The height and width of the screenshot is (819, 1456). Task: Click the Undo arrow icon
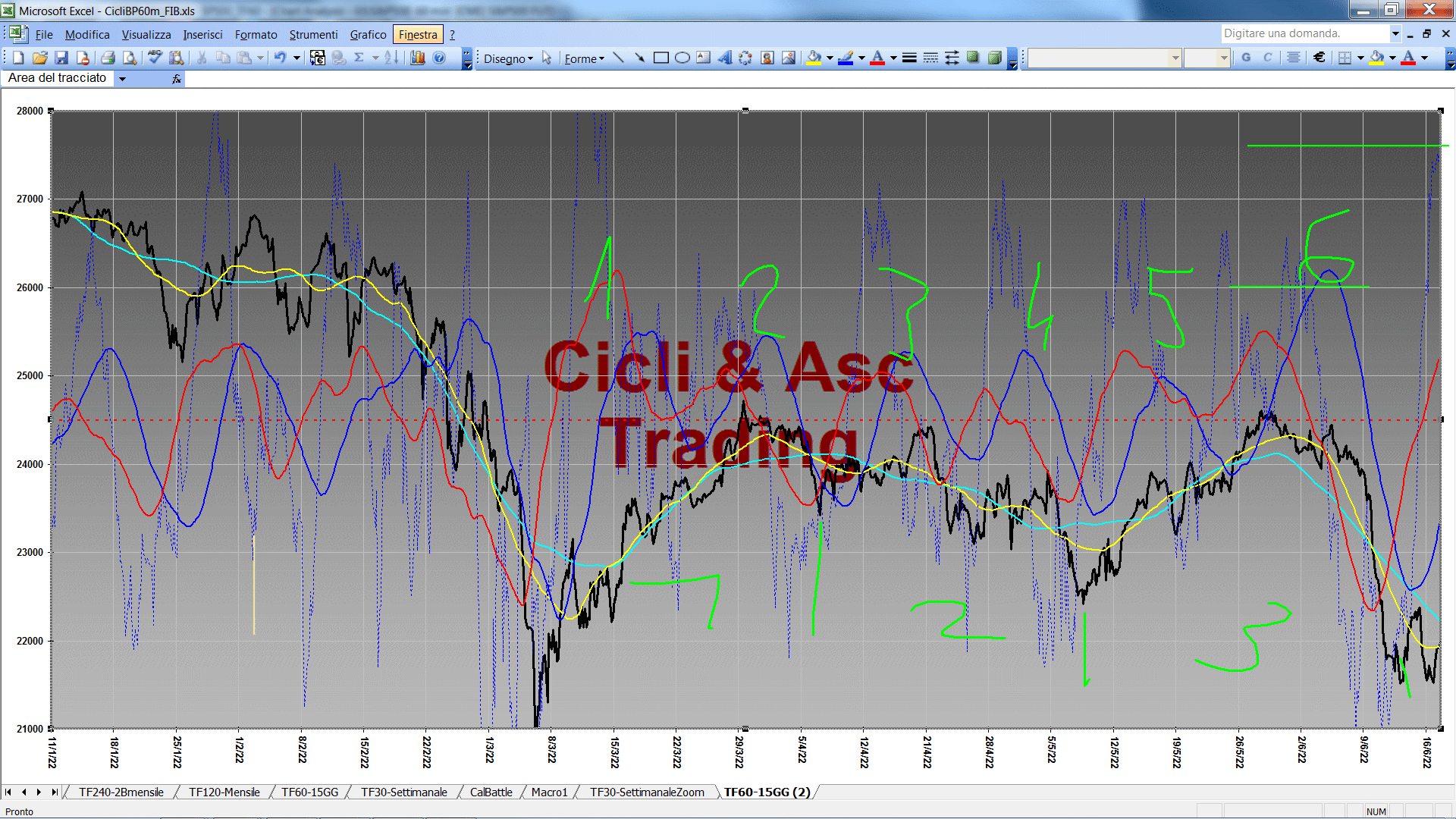[281, 58]
